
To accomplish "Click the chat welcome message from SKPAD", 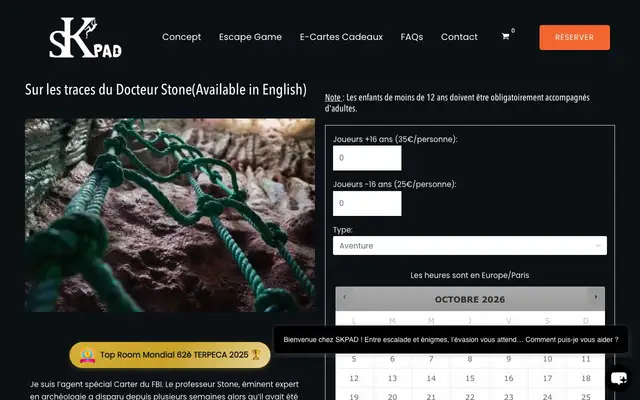I will click(451, 340).
